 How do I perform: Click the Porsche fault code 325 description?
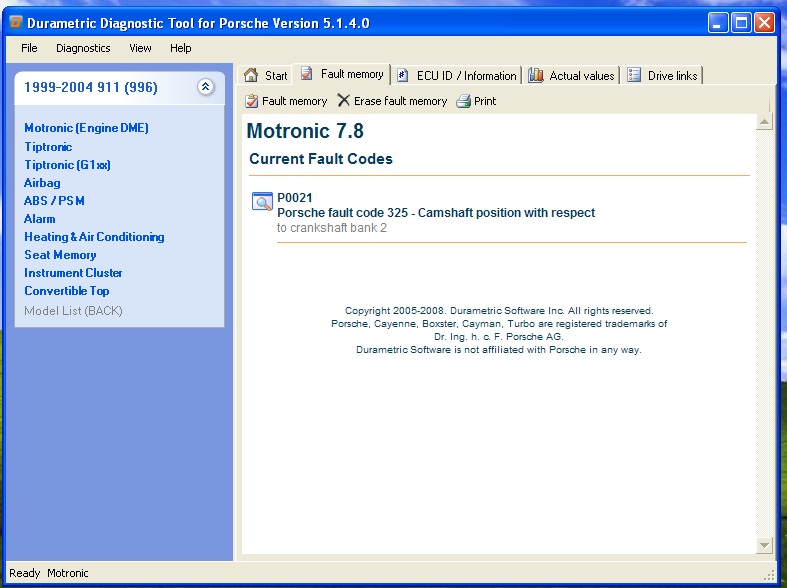436,213
